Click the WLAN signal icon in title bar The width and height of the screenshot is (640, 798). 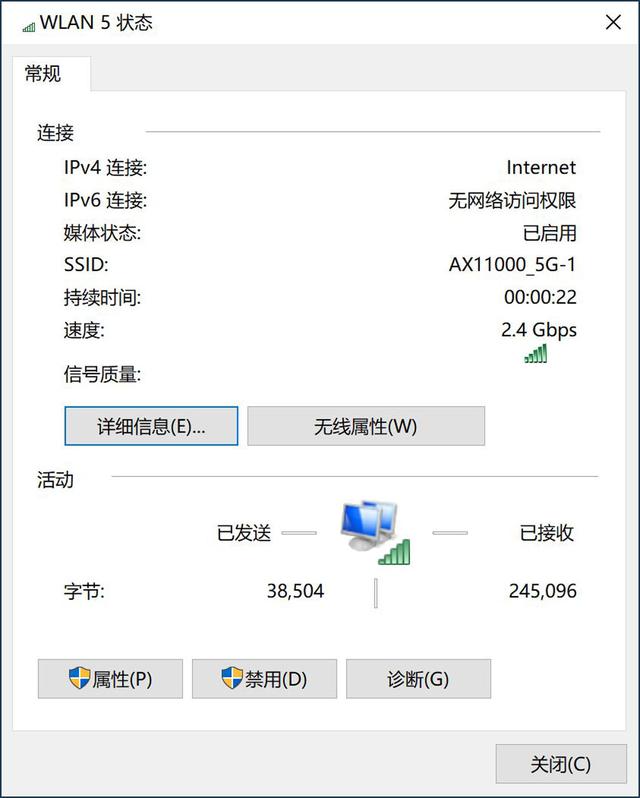[28, 26]
